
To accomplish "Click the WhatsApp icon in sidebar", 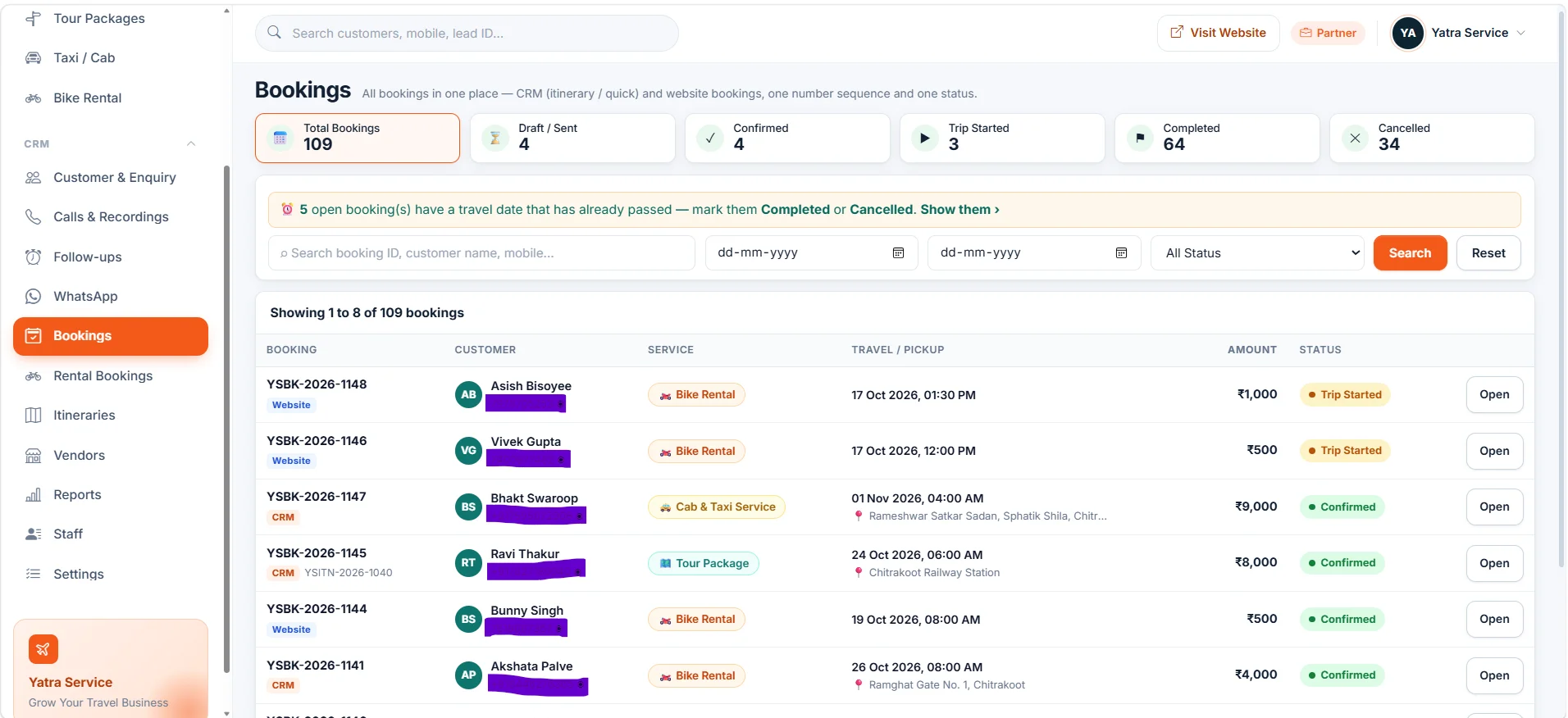I will click(33, 296).
